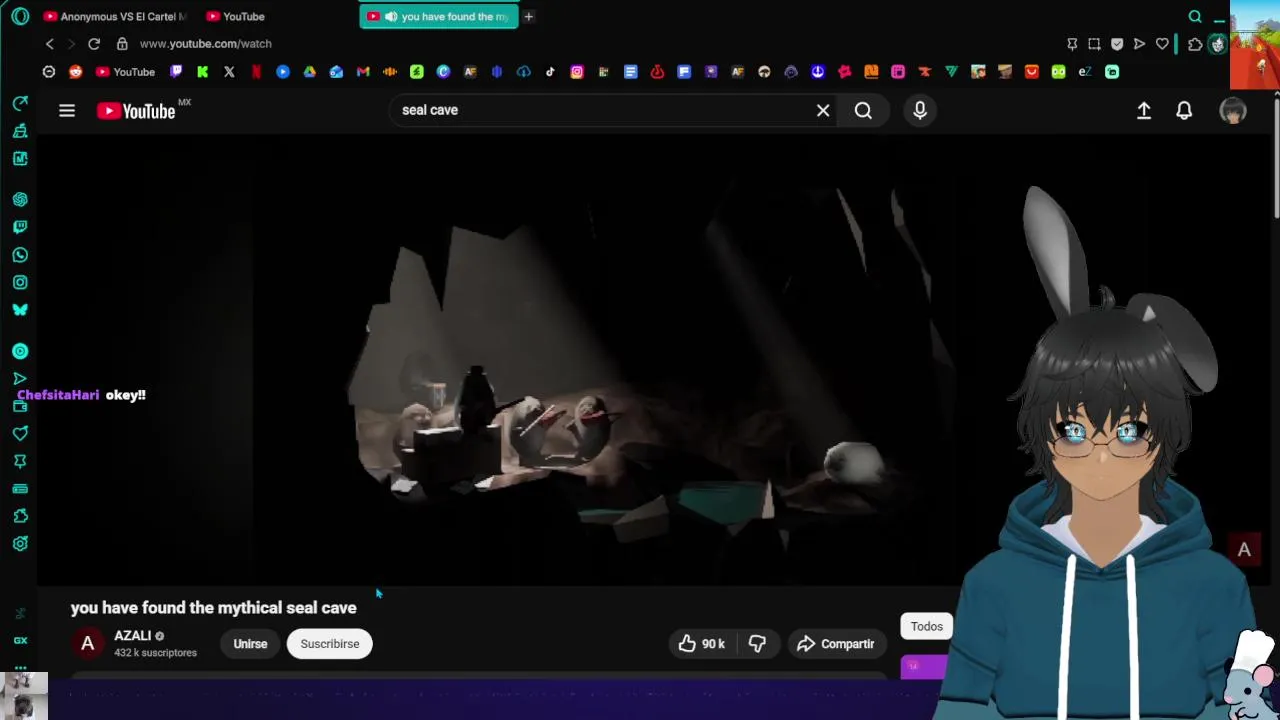1280x720 pixels.
Task: Open the YouTube account avatar menu
Action: 1233,111
